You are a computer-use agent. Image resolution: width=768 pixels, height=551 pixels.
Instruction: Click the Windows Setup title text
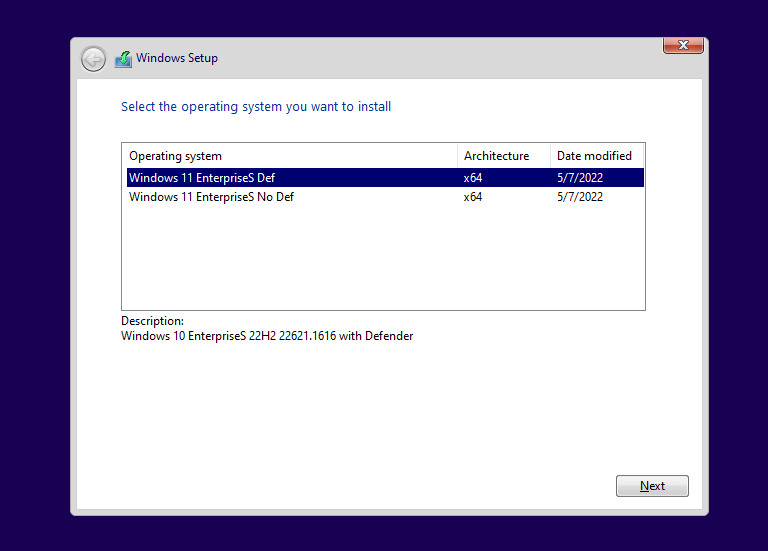point(177,58)
